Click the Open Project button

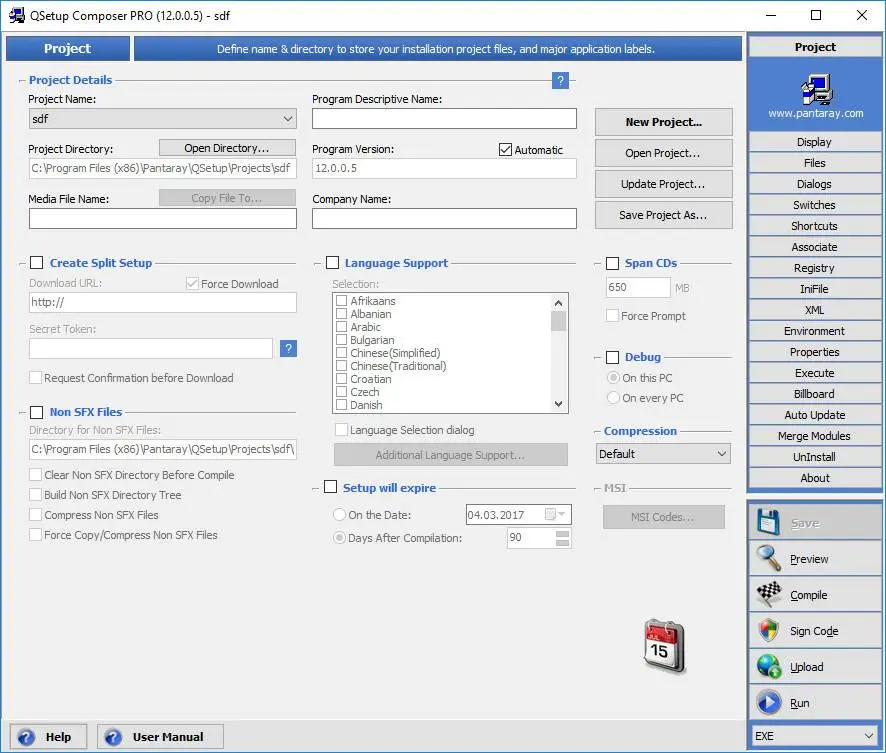pyautogui.click(x=663, y=153)
